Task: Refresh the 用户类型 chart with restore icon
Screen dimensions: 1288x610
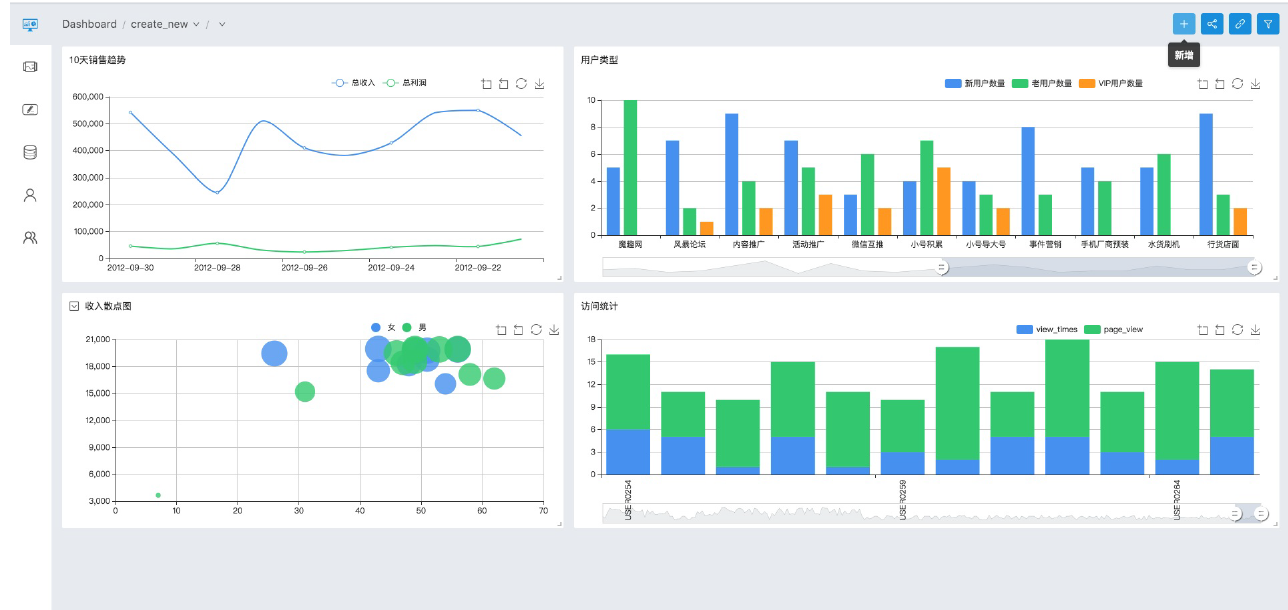Action: click(1237, 84)
